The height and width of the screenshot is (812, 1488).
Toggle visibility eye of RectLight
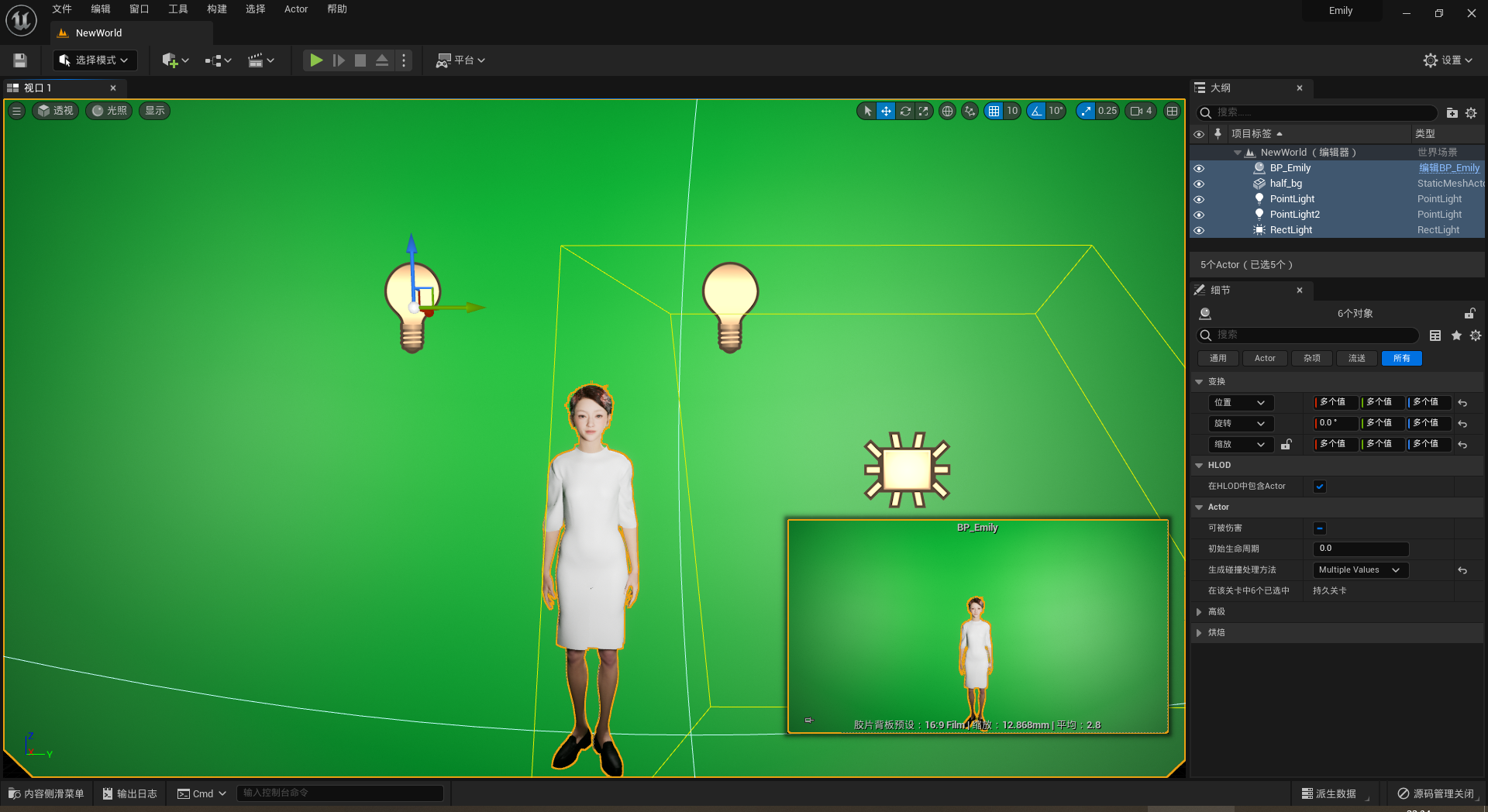pyautogui.click(x=1199, y=230)
